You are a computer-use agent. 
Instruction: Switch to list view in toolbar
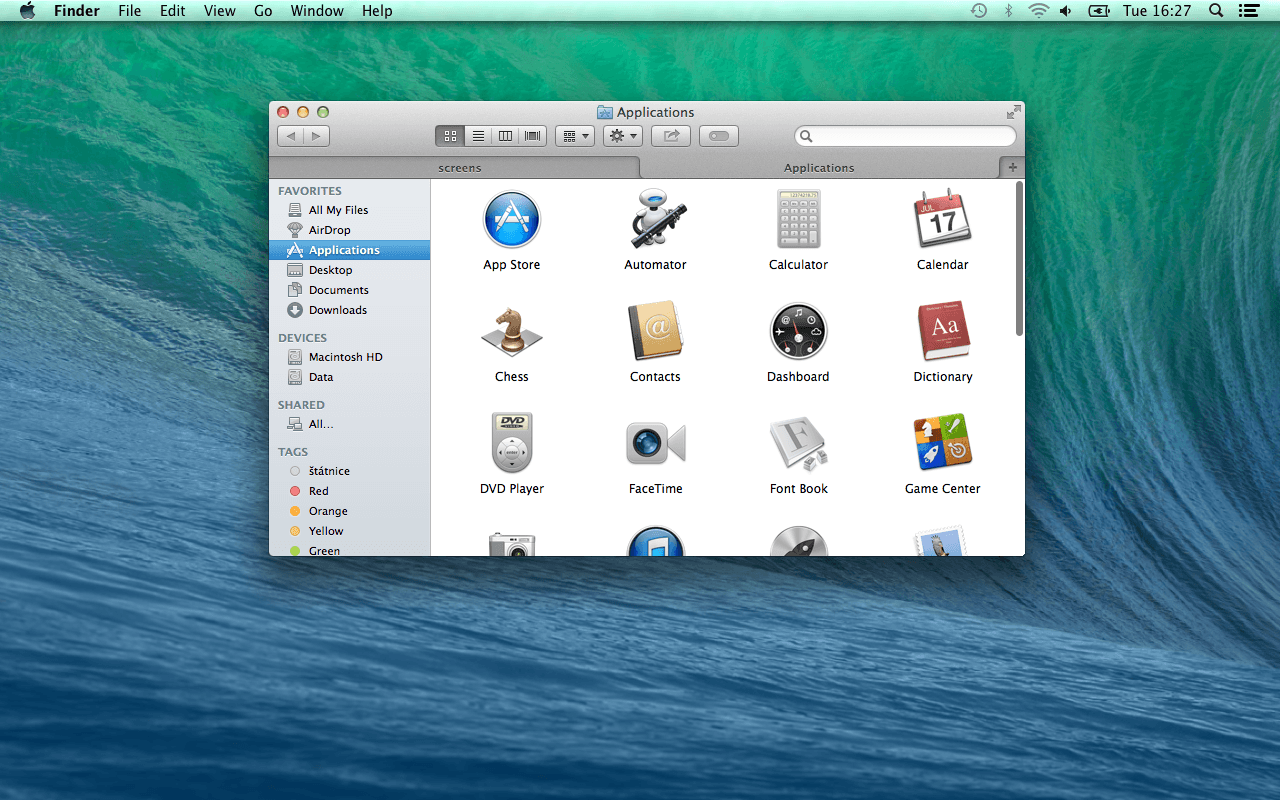tap(478, 136)
